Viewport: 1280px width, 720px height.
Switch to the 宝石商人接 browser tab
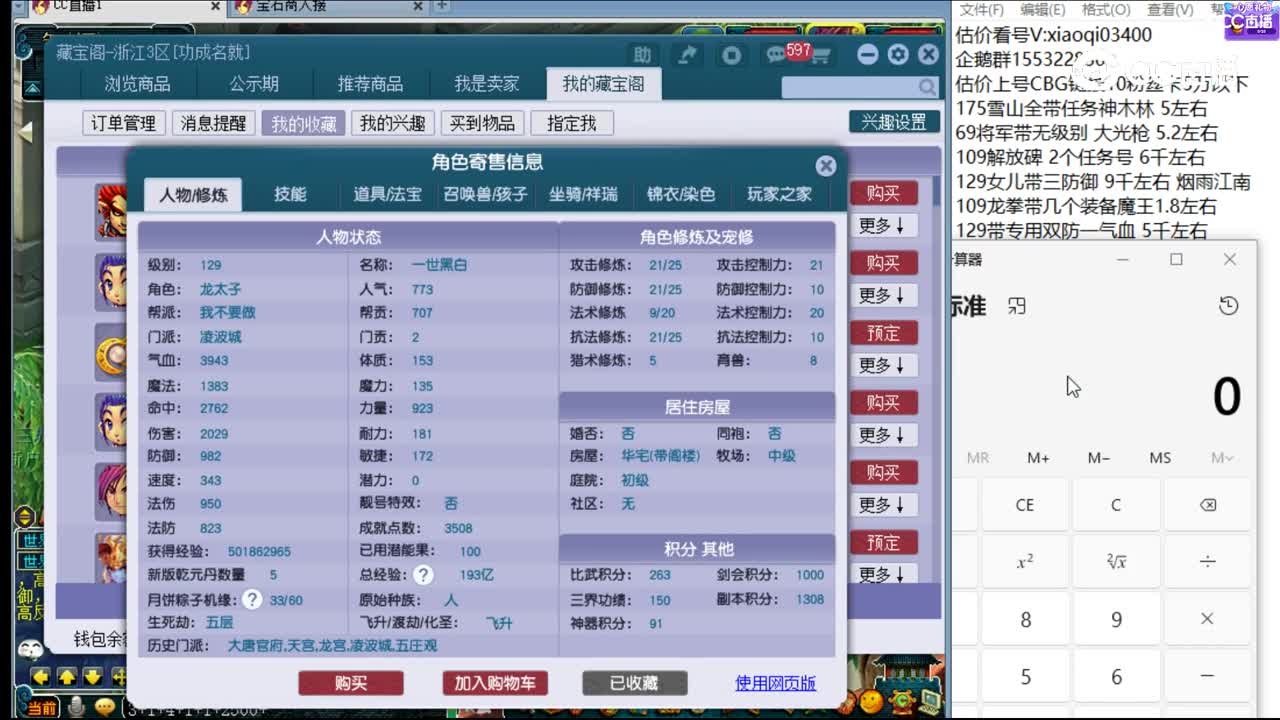[300, 9]
